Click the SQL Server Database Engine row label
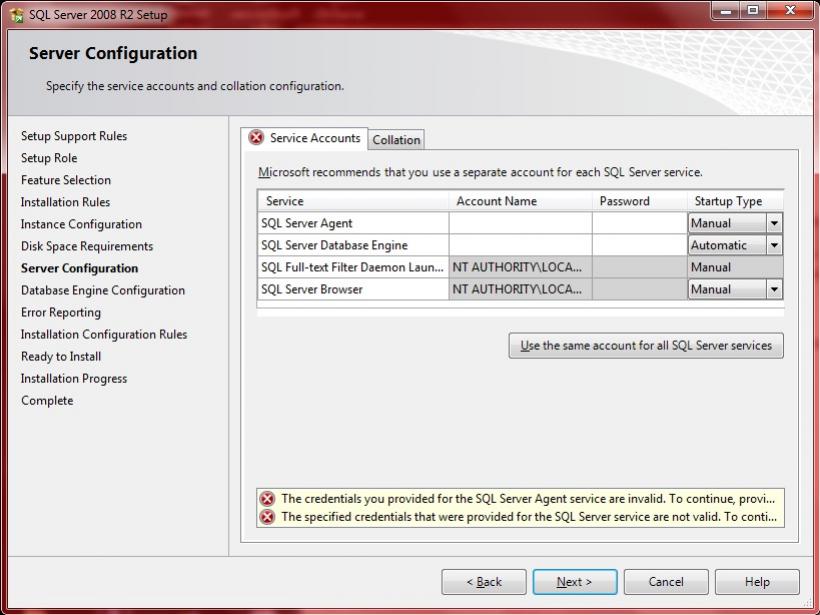 (x=334, y=245)
